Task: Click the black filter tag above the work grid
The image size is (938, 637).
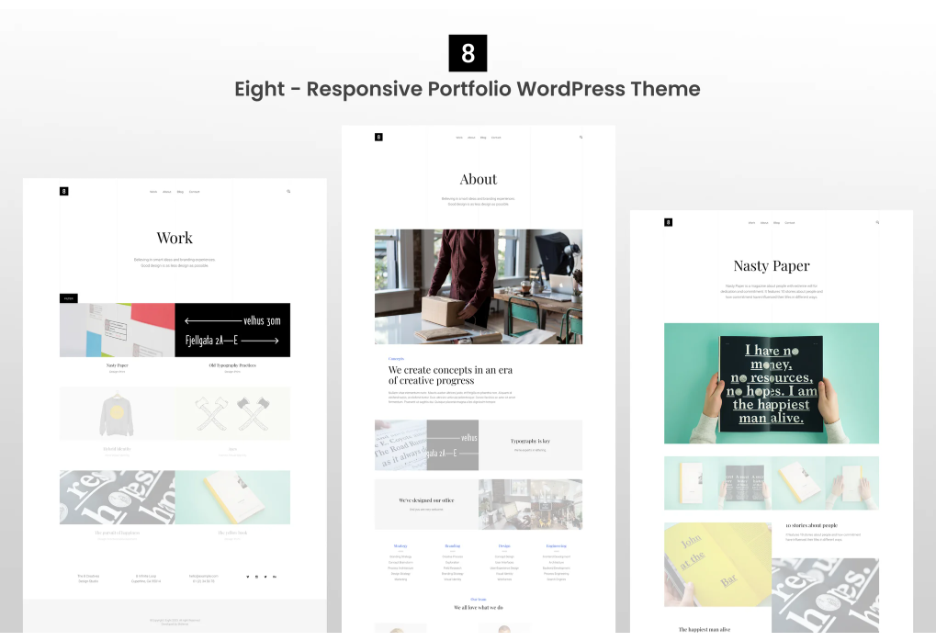Action: point(68,298)
